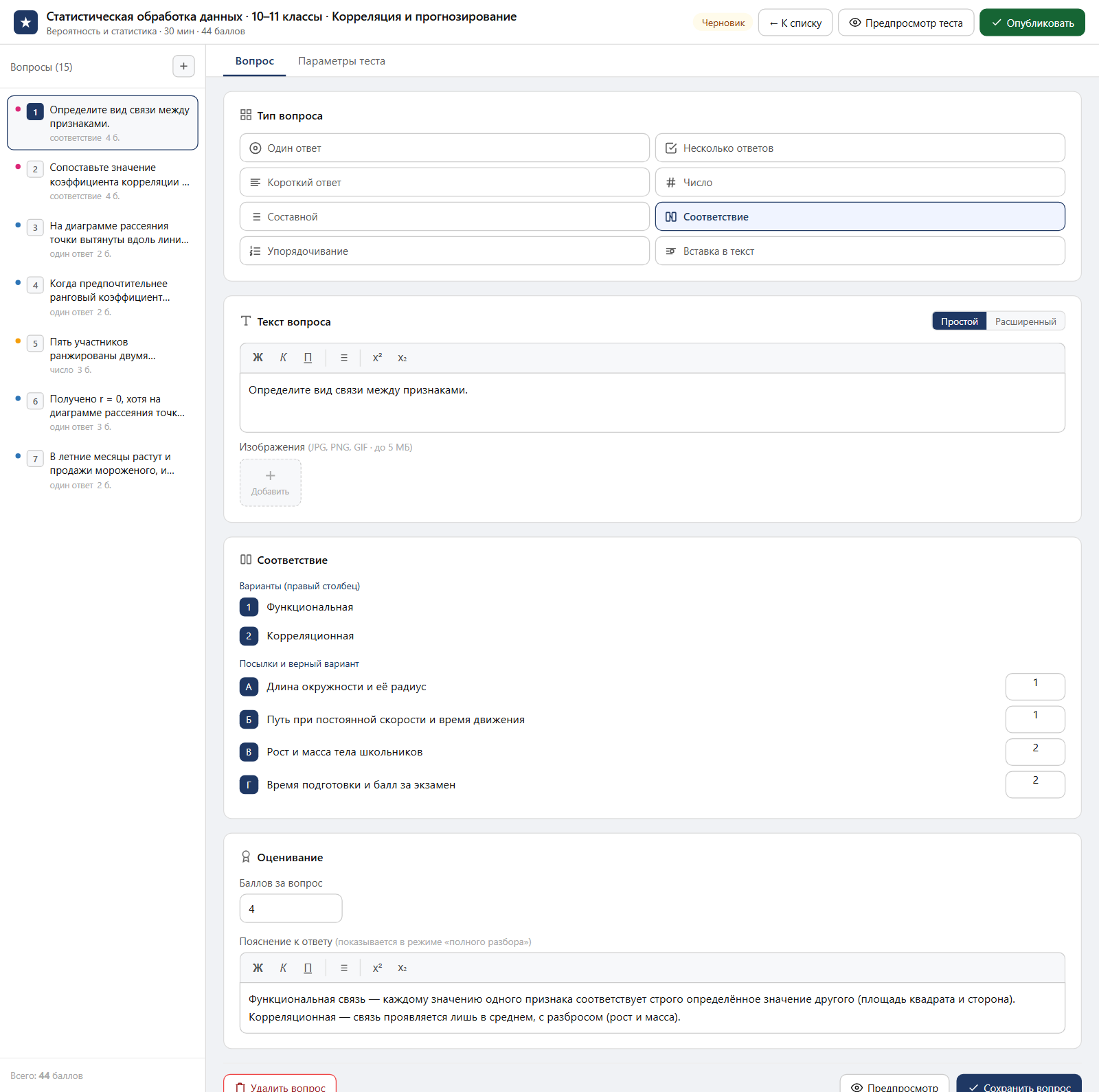Open answer selector for «Рост и масса тела школьников»
Image resolution: width=1099 pixels, height=1092 pixels.
pos(1035,752)
